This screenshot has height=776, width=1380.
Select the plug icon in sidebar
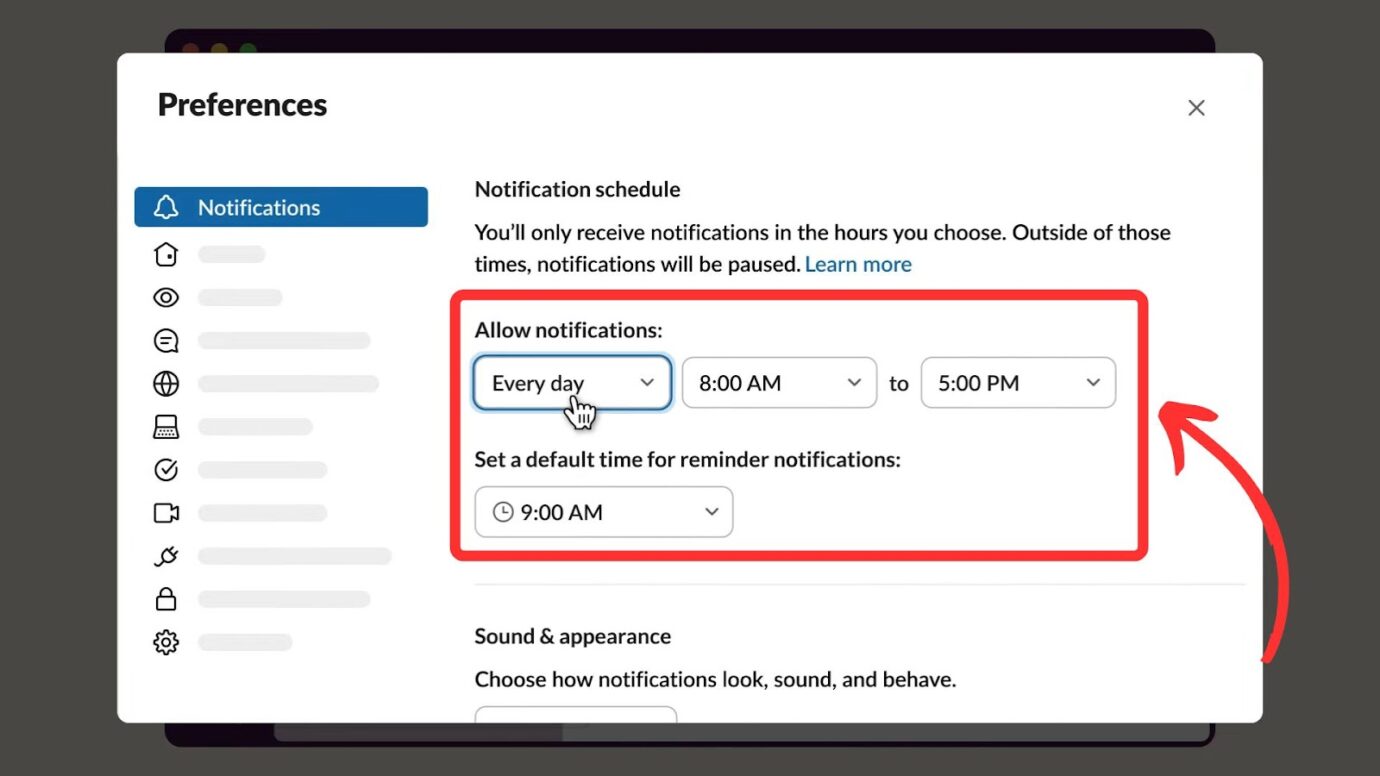(x=166, y=556)
